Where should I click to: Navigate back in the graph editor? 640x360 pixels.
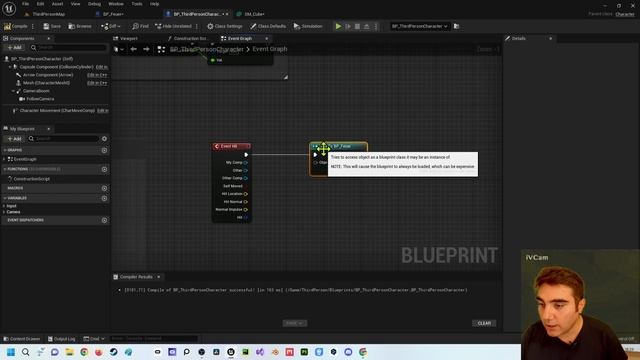pyautogui.click(x=133, y=49)
